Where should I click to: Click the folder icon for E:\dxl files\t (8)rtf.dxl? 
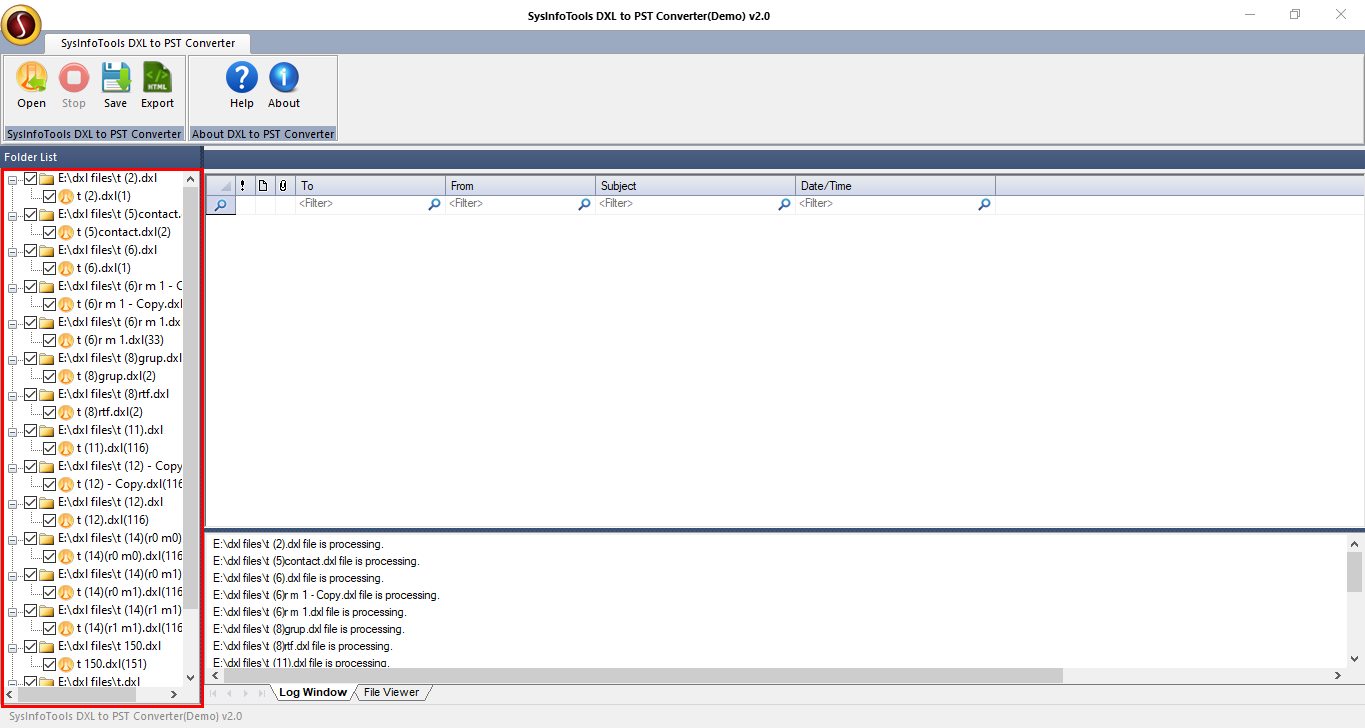tap(47, 394)
